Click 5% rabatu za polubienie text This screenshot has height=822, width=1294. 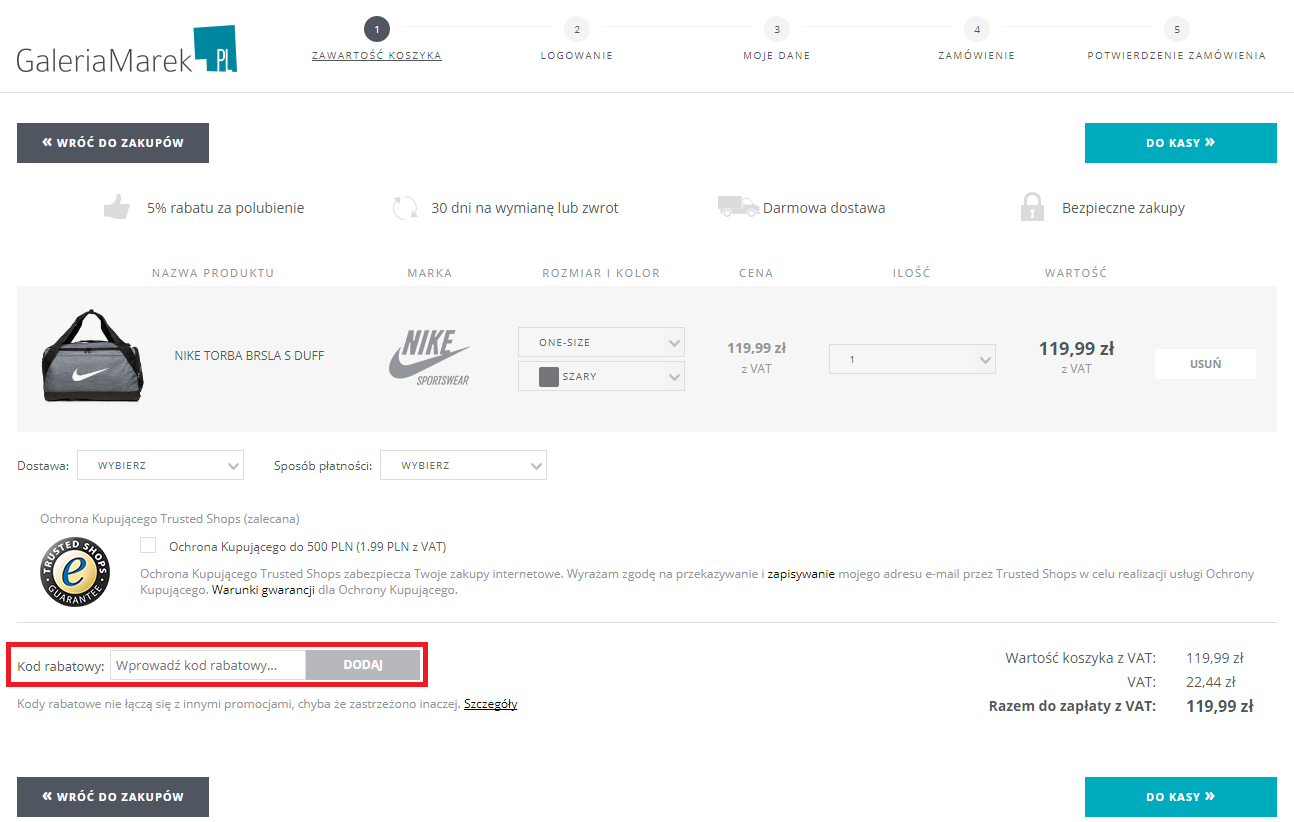(x=226, y=208)
